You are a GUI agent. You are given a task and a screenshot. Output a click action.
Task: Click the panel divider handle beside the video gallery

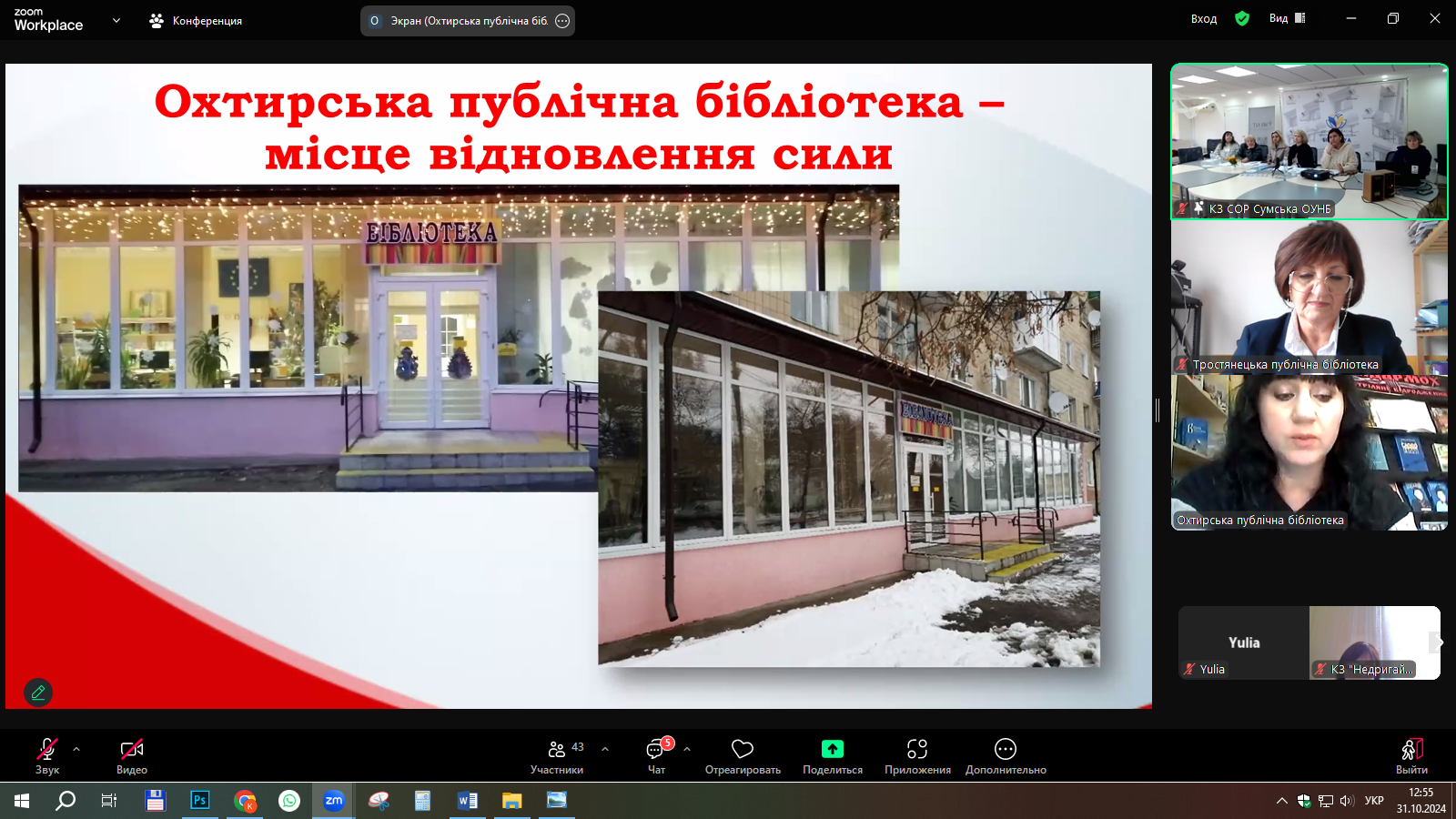click(x=1158, y=410)
